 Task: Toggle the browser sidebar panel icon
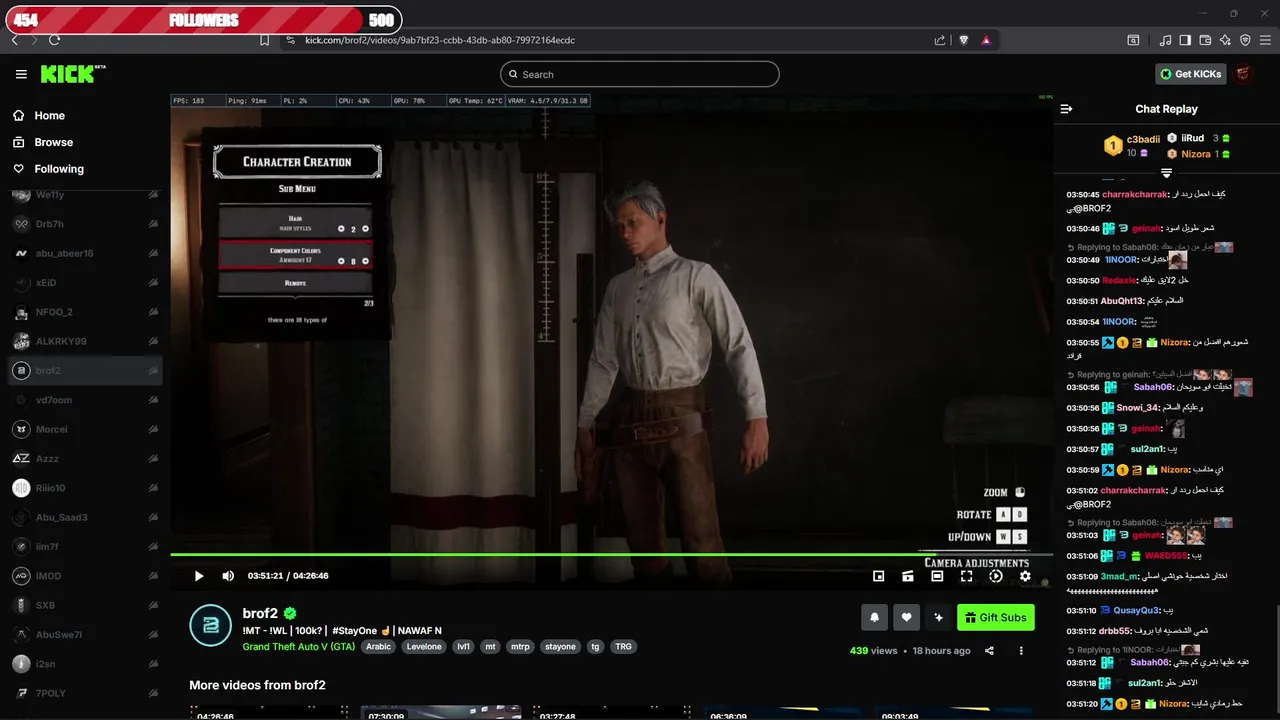click(x=1185, y=40)
